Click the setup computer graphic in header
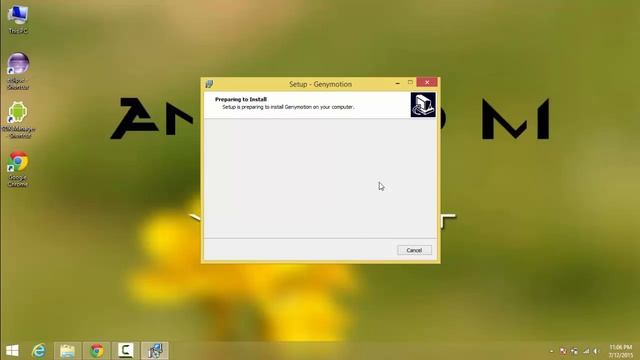 point(423,105)
